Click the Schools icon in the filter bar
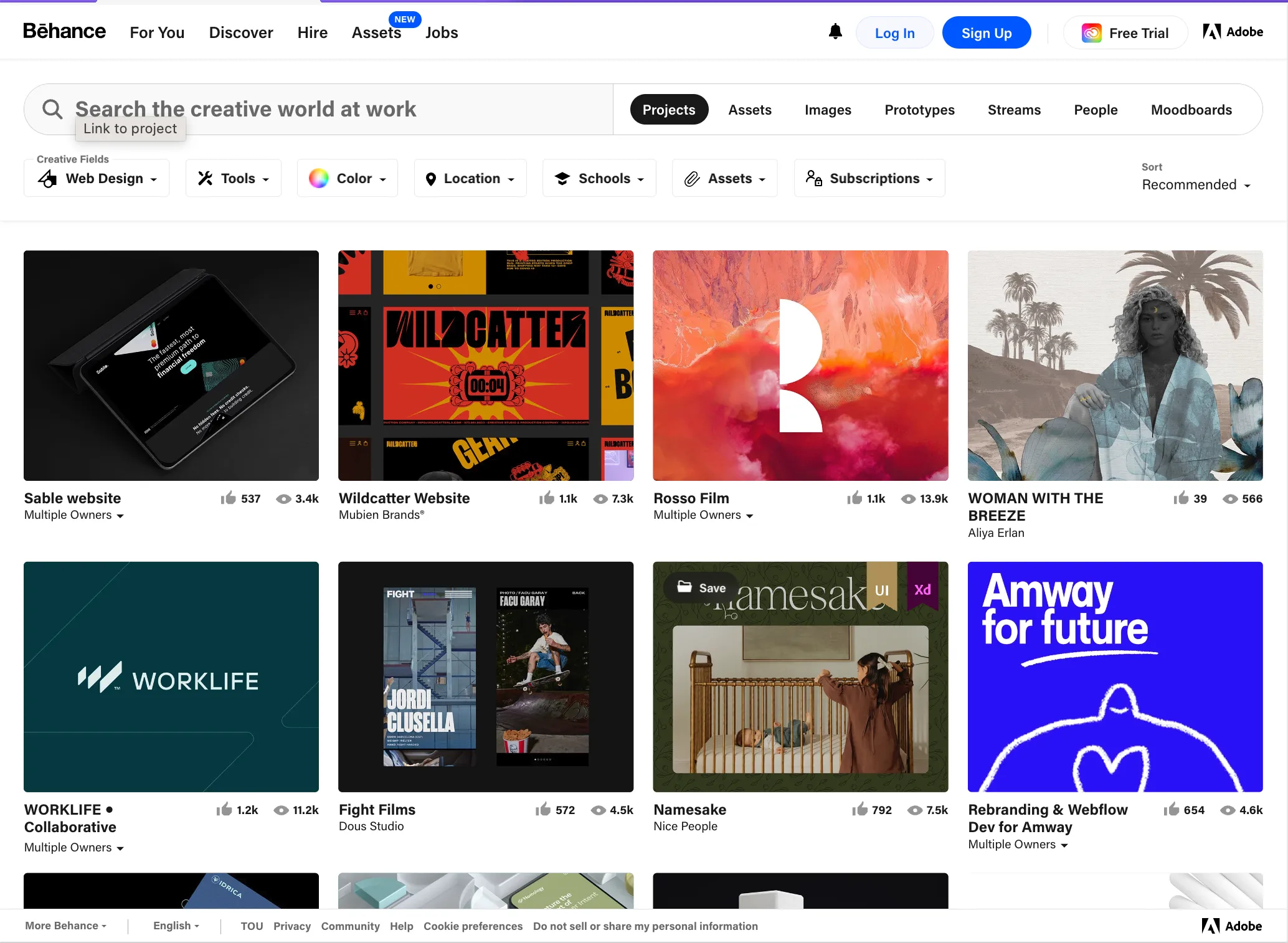This screenshot has width=1288, height=943. 562,178
